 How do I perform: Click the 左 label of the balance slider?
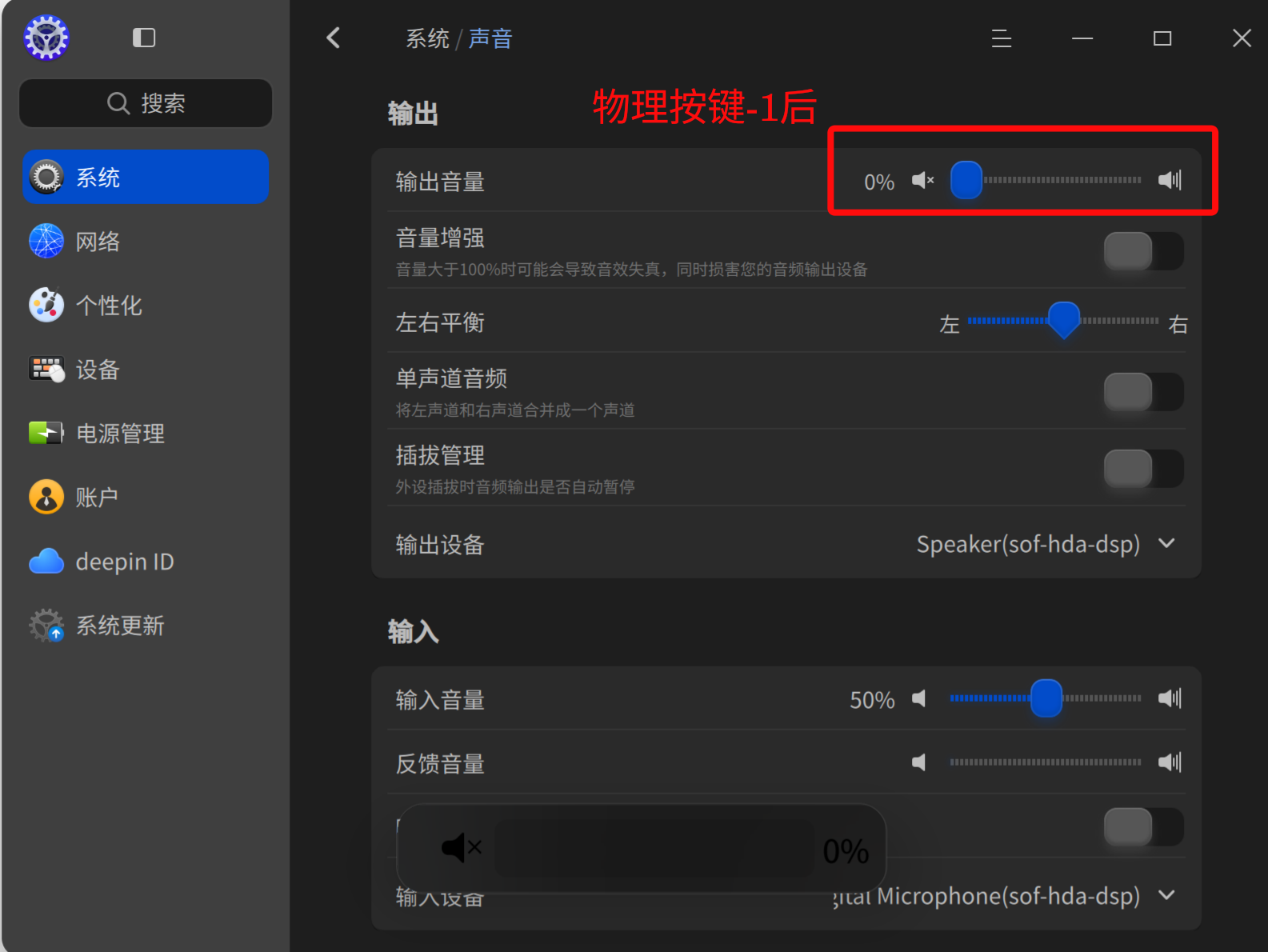[x=950, y=324]
